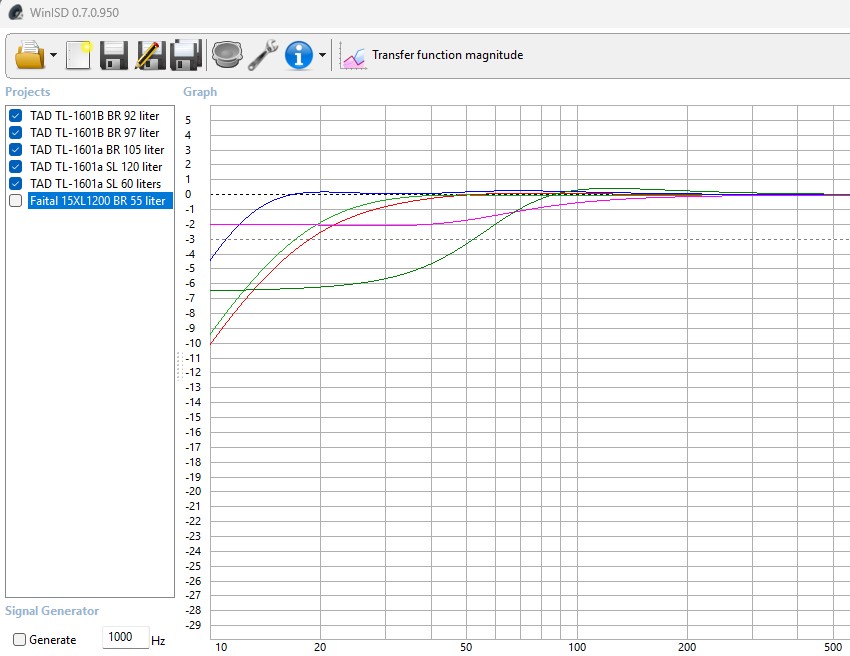This screenshot has height=656, width=850.
Task: Click the signal generator frequency field
Action: click(x=126, y=637)
